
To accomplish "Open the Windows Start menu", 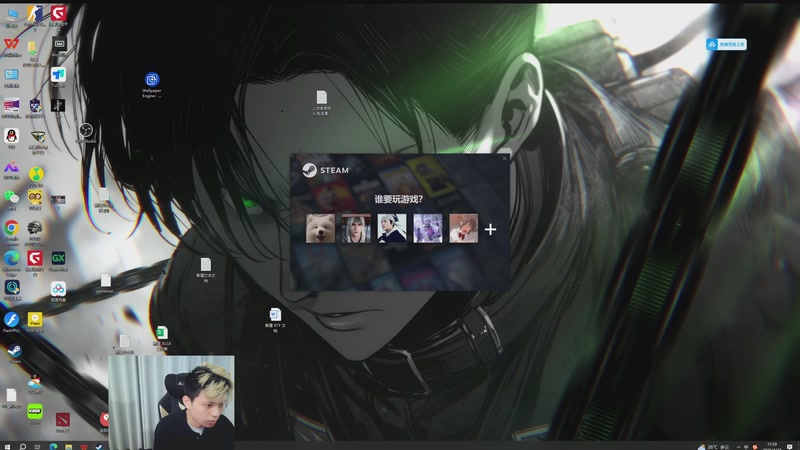I will pos(7,446).
